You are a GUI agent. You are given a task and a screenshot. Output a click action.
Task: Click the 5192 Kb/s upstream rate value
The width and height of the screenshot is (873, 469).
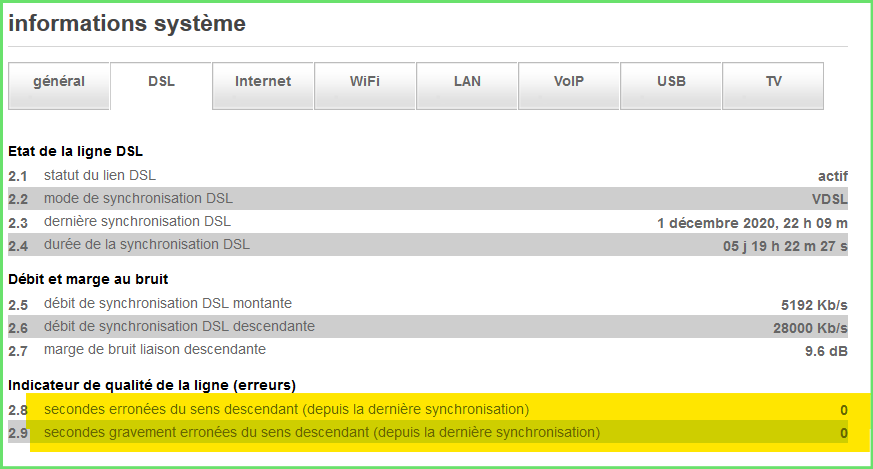[814, 304]
